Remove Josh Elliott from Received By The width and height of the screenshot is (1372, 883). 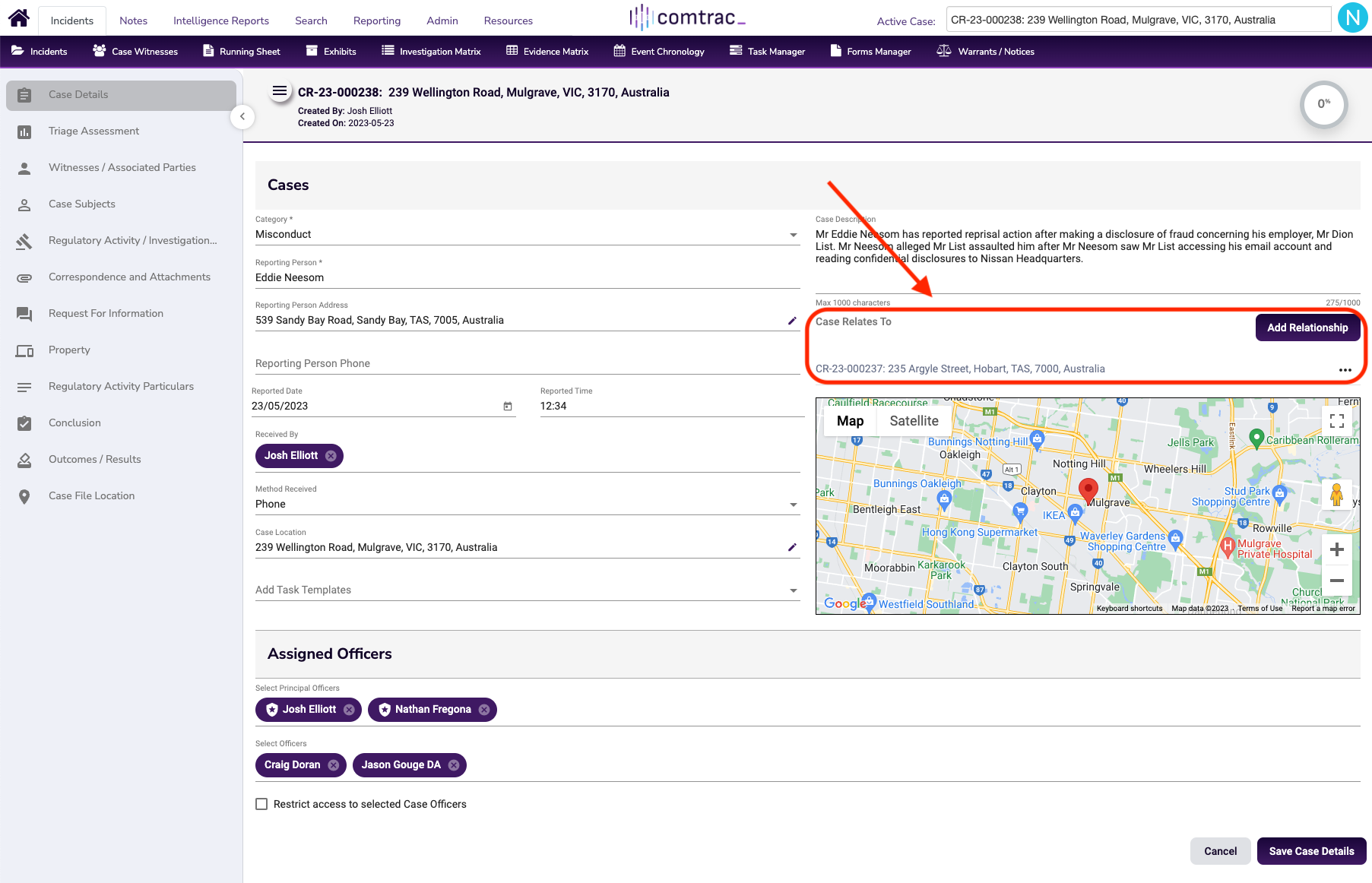click(x=331, y=456)
